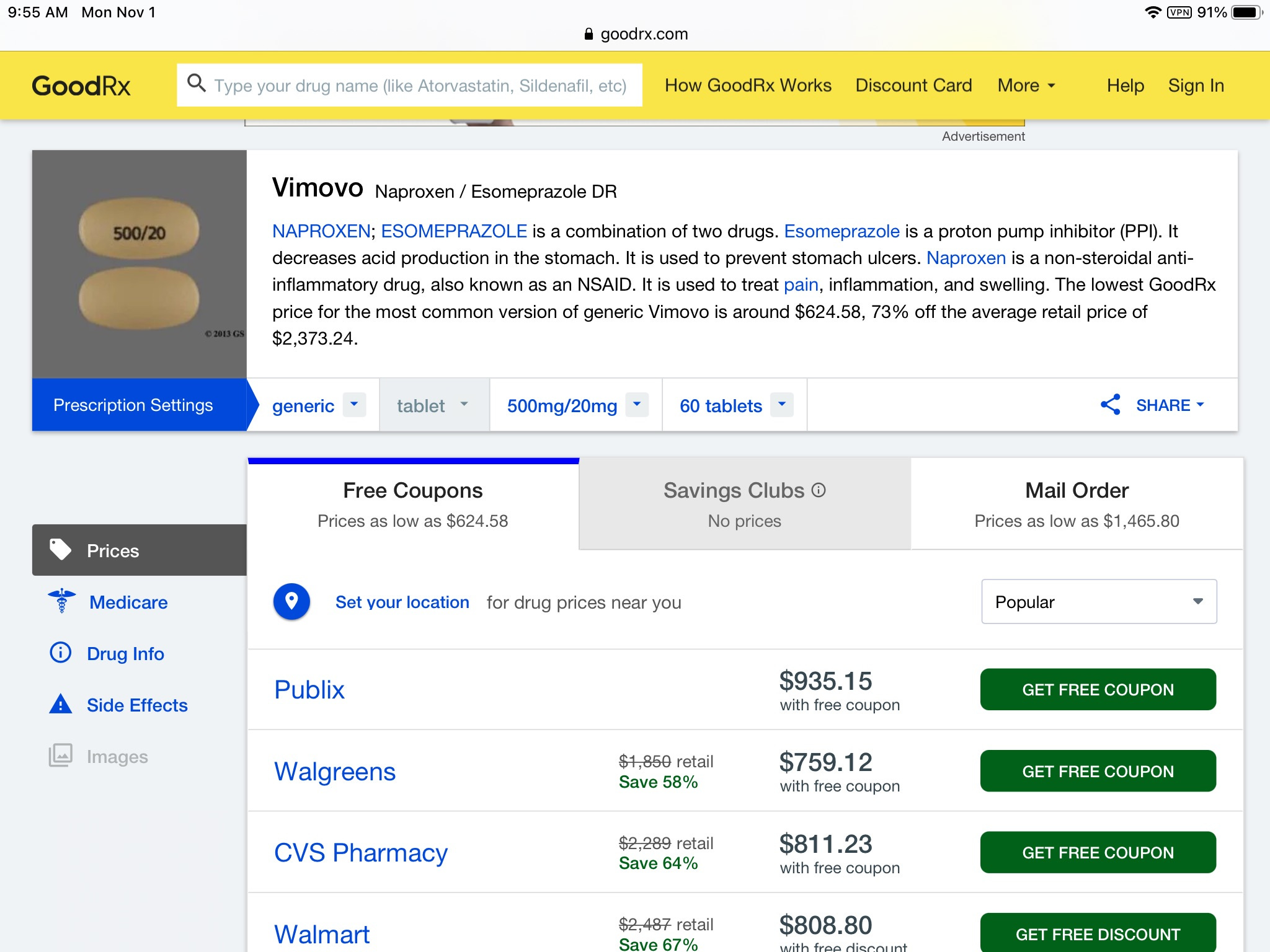Click Get Free Coupon for Publix
The height and width of the screenshot is (952, 1270).
[x=1098, y=689]
